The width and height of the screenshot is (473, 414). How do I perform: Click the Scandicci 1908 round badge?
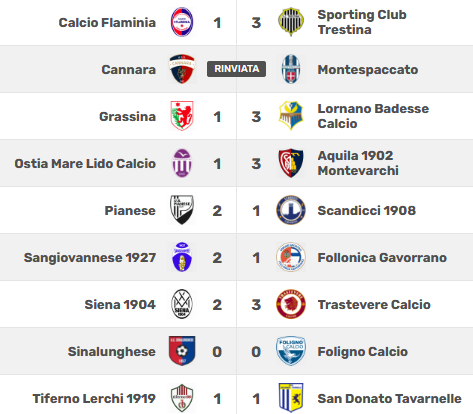coord(291,210)
